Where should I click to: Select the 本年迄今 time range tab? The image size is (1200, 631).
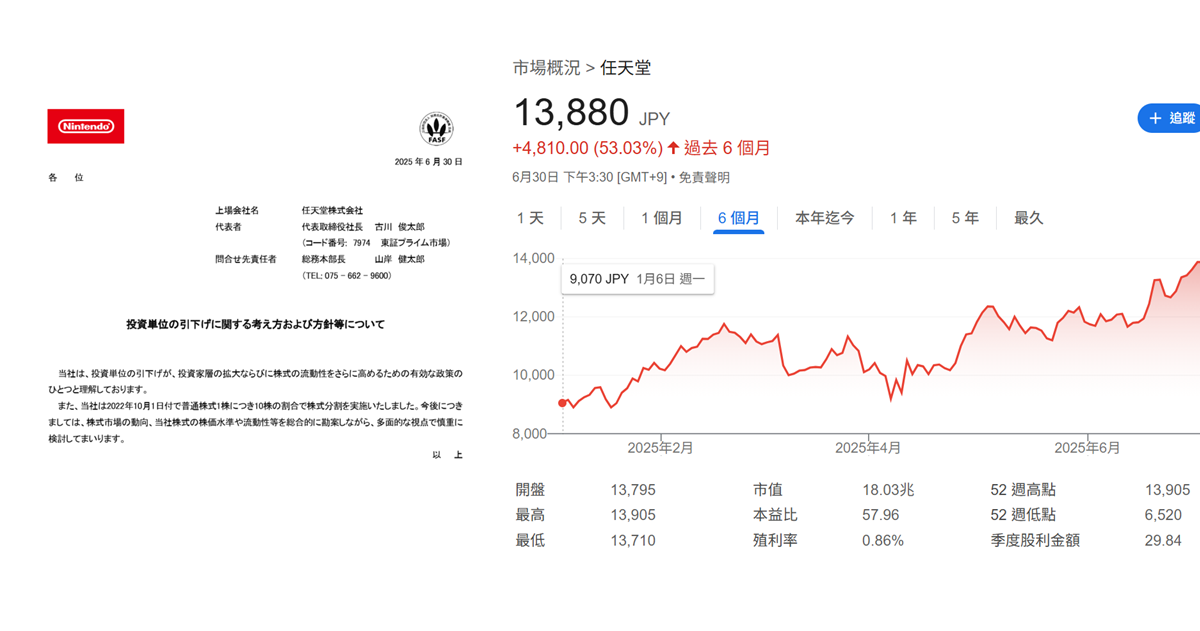coord(825,218)
